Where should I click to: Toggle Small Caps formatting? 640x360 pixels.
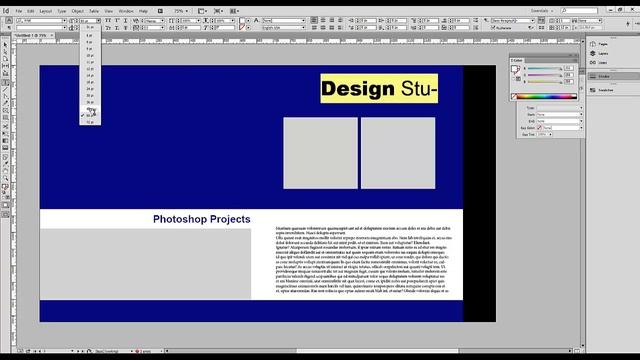[x=108, y=28]
